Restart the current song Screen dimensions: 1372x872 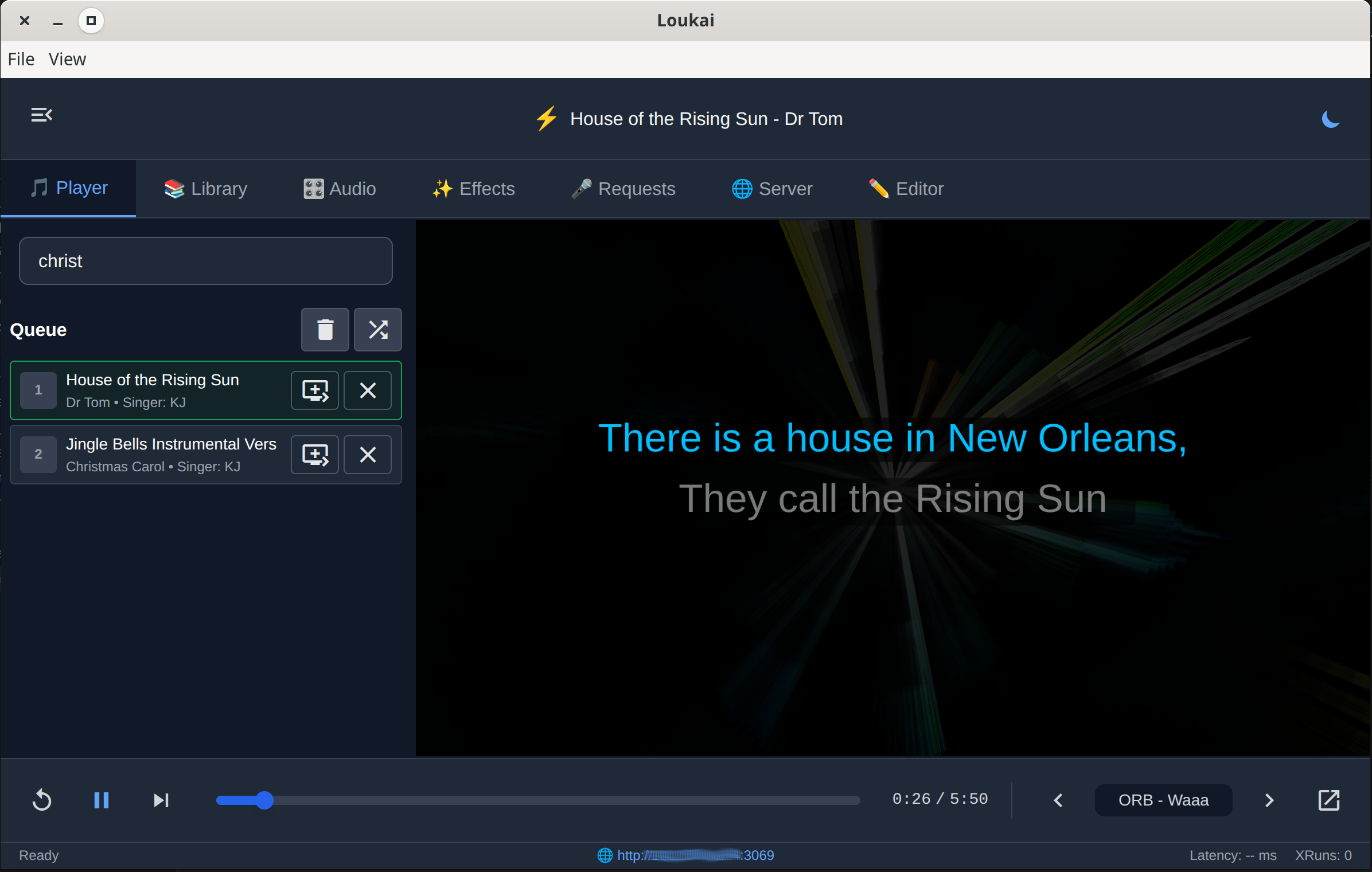[x=42, y=800]
